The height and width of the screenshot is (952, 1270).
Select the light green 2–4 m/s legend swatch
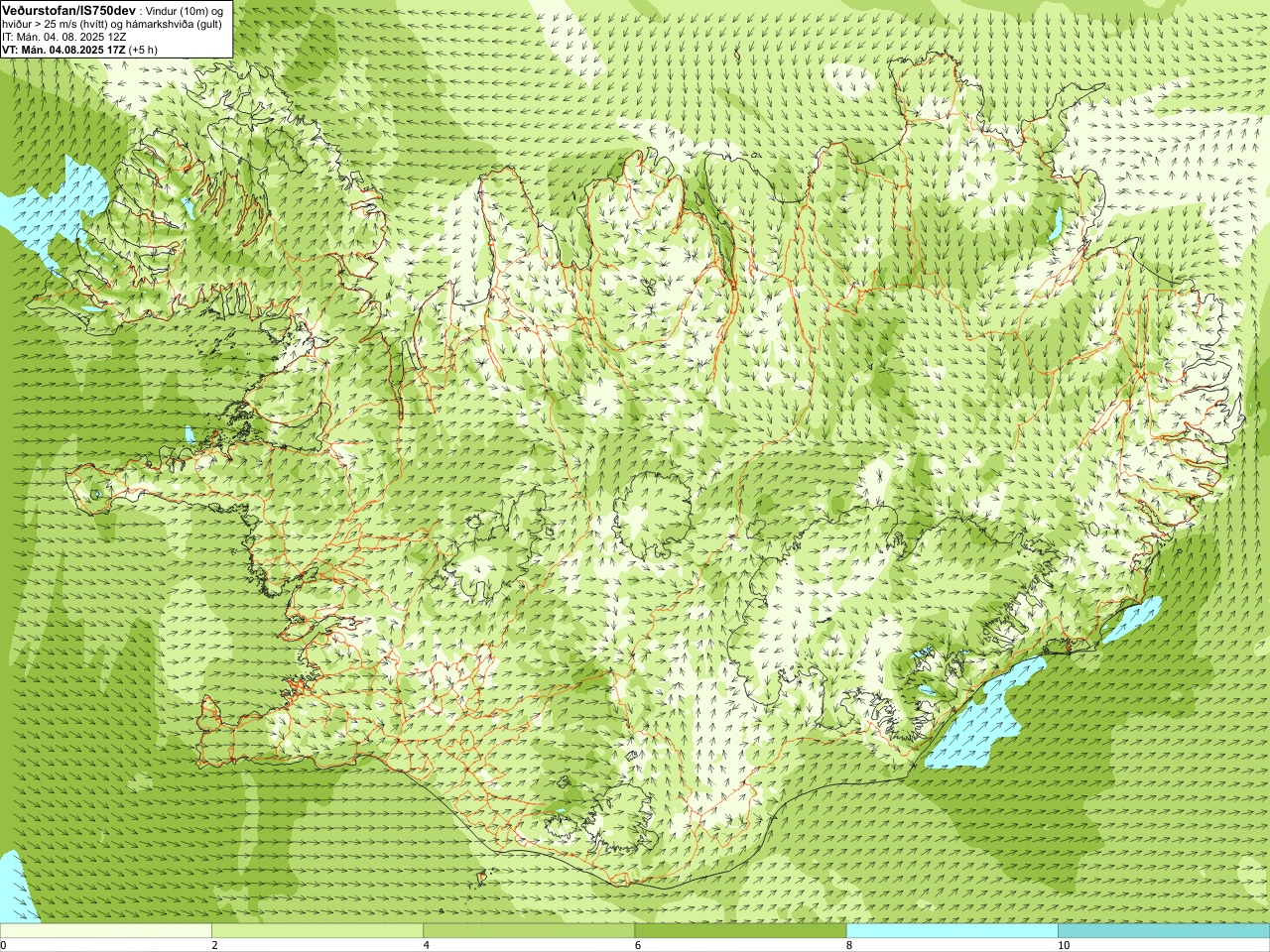click(317, 931)
